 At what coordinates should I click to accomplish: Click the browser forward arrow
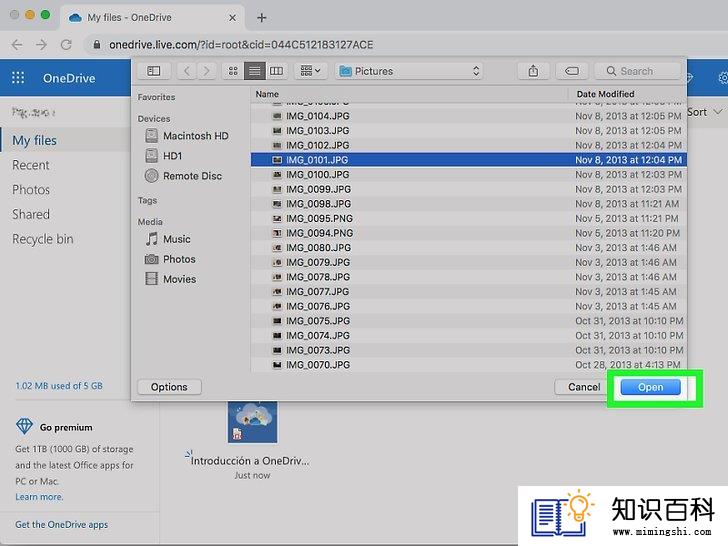pos(42,45)
